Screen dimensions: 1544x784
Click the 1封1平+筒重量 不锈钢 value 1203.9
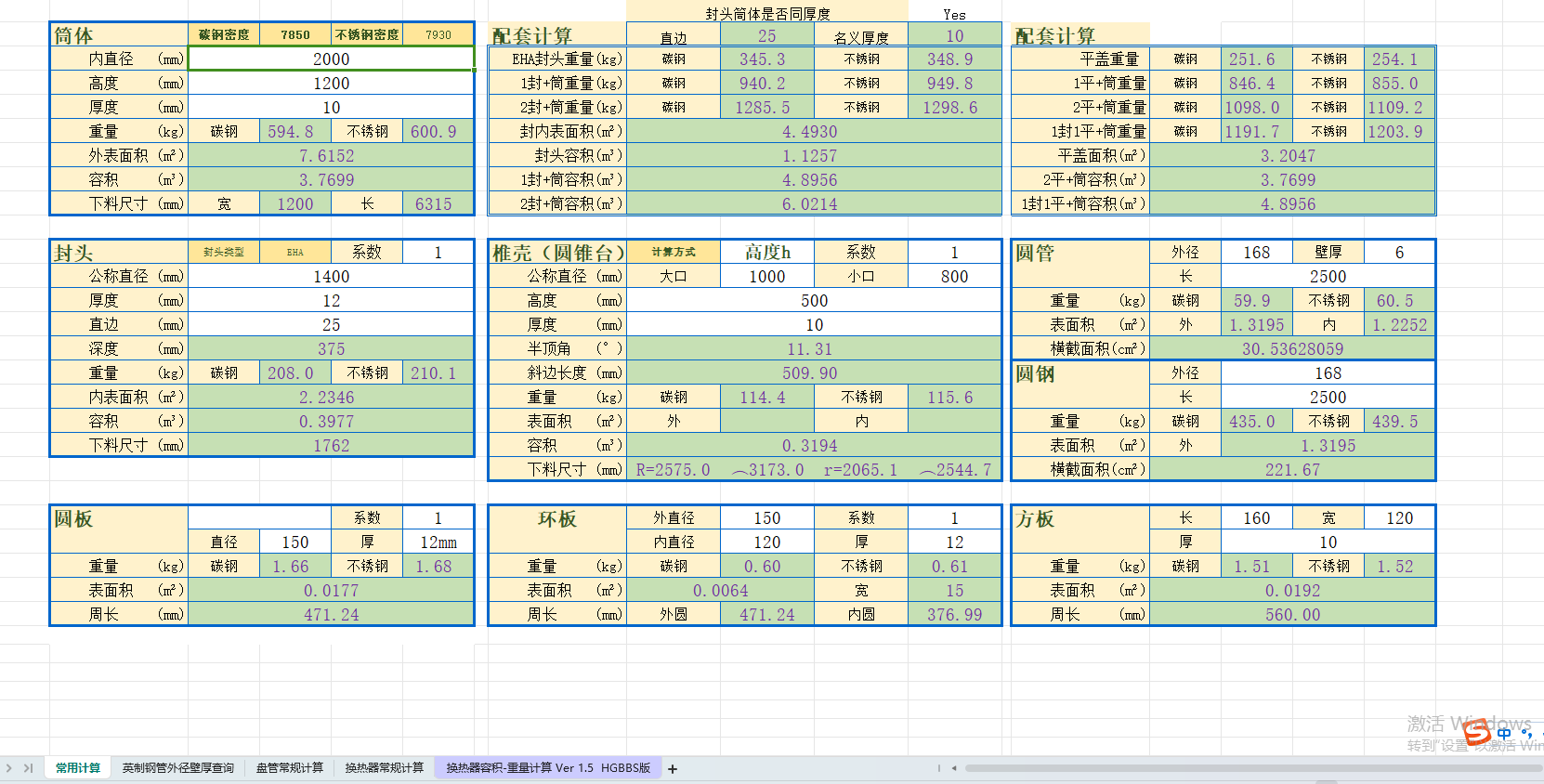tap(1399, 131)
